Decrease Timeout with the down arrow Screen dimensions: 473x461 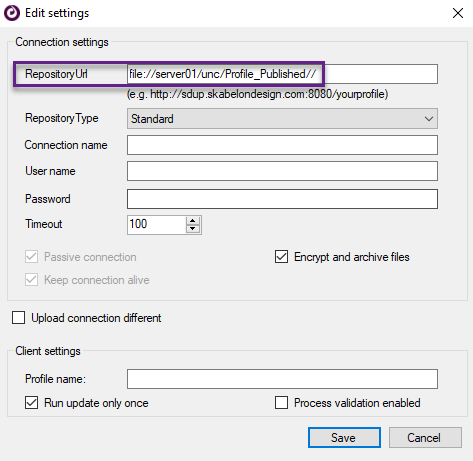[x=193, y=229]
